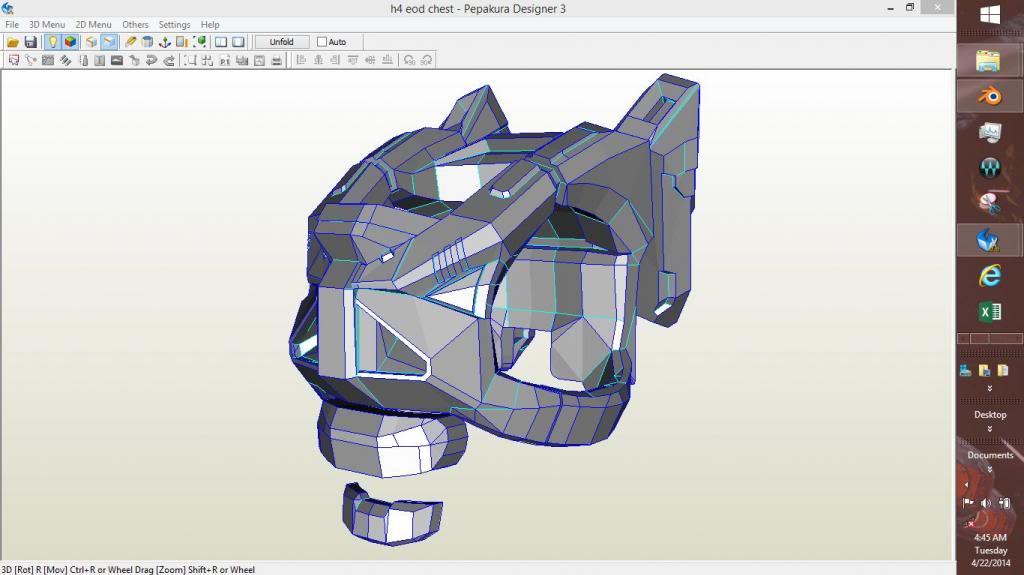Toggle the show edges paper icon

(x=108, y=42)
